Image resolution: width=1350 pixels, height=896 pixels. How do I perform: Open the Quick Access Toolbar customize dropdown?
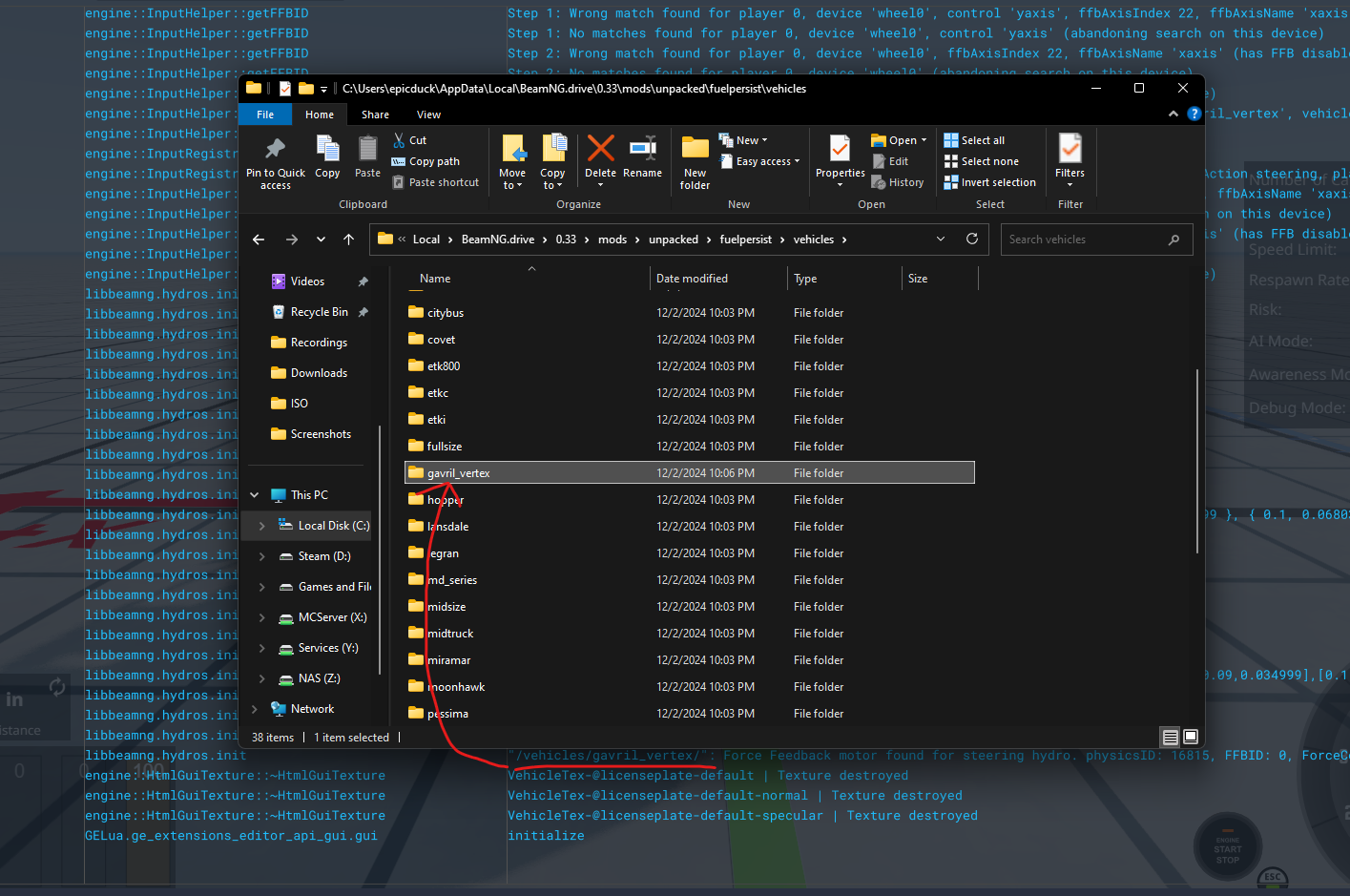[323, 89]
